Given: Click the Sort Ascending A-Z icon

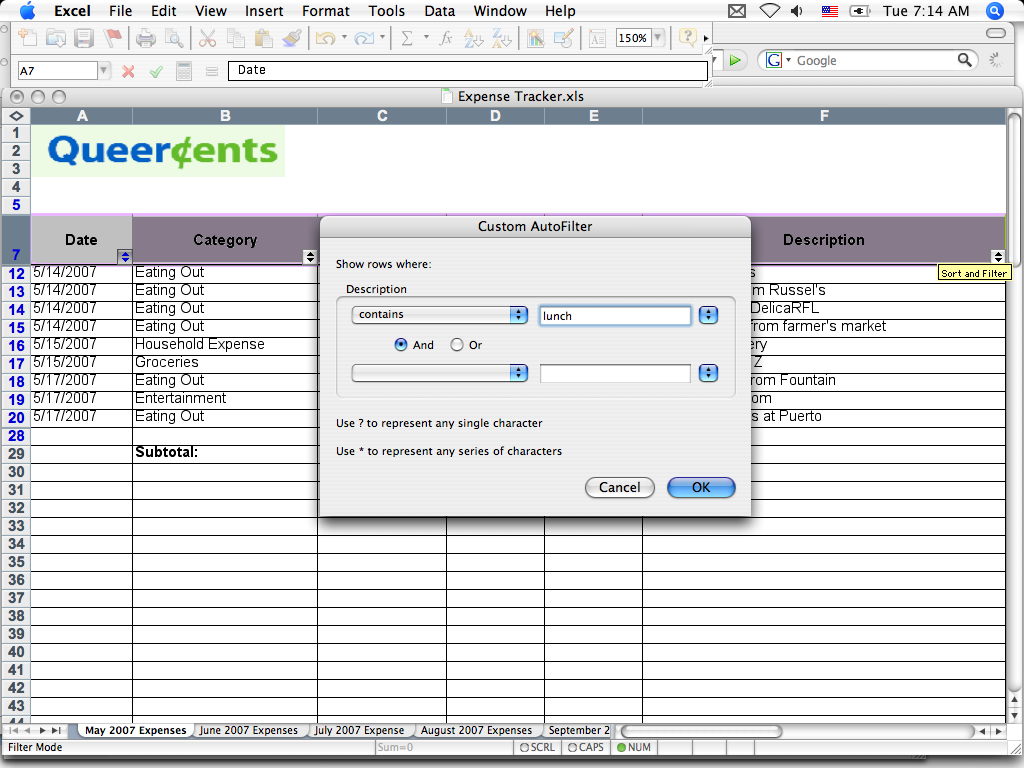Looking at the screenshot, I should pos(474,39).
